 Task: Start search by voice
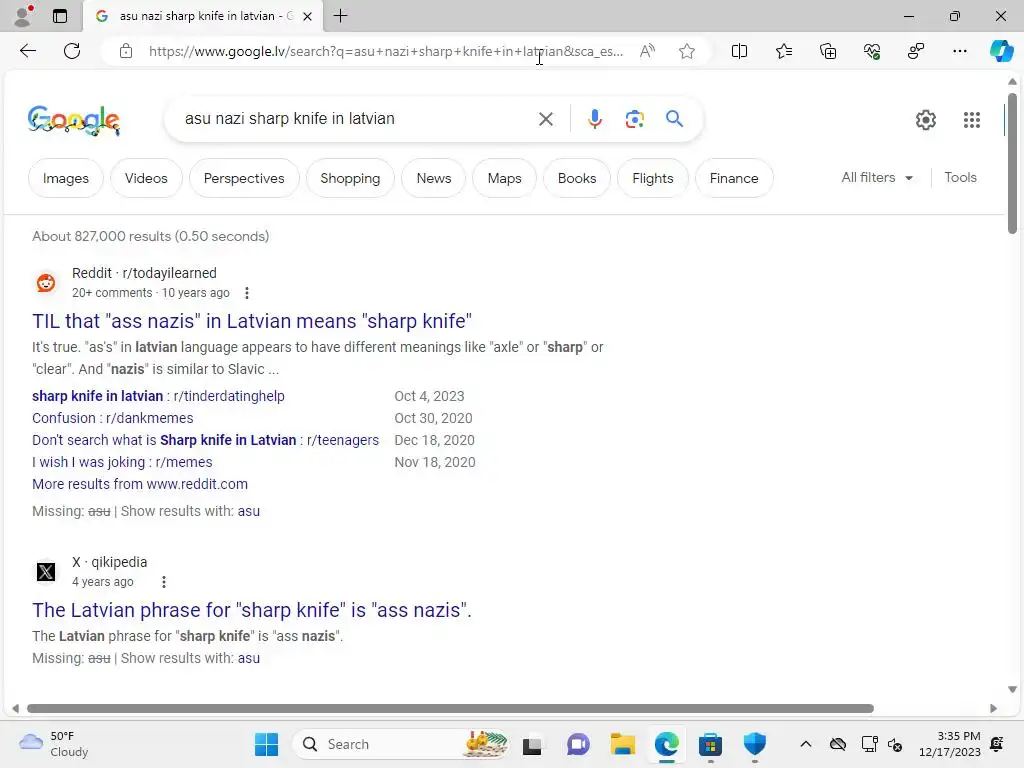(x=594, y=119)
